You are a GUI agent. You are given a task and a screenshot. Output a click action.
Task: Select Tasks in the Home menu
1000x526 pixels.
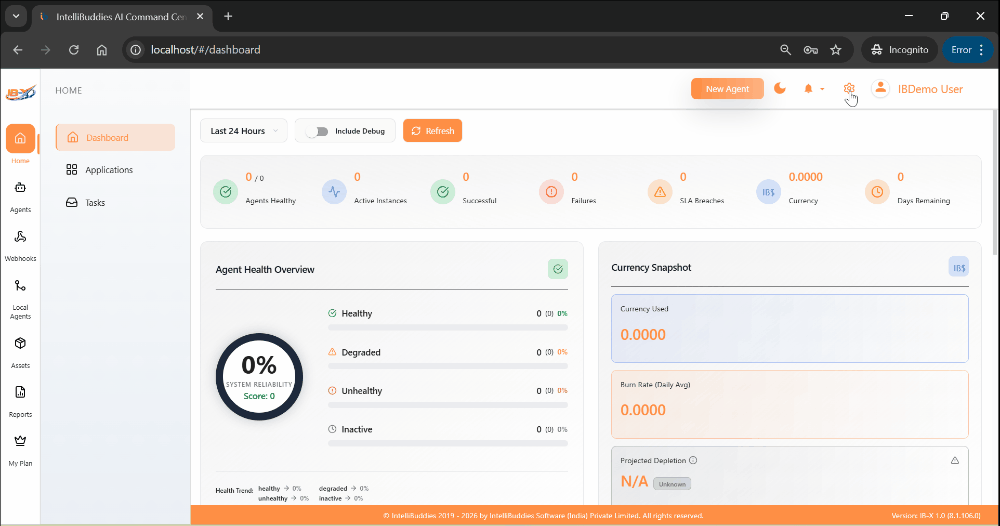coord(95,203)
